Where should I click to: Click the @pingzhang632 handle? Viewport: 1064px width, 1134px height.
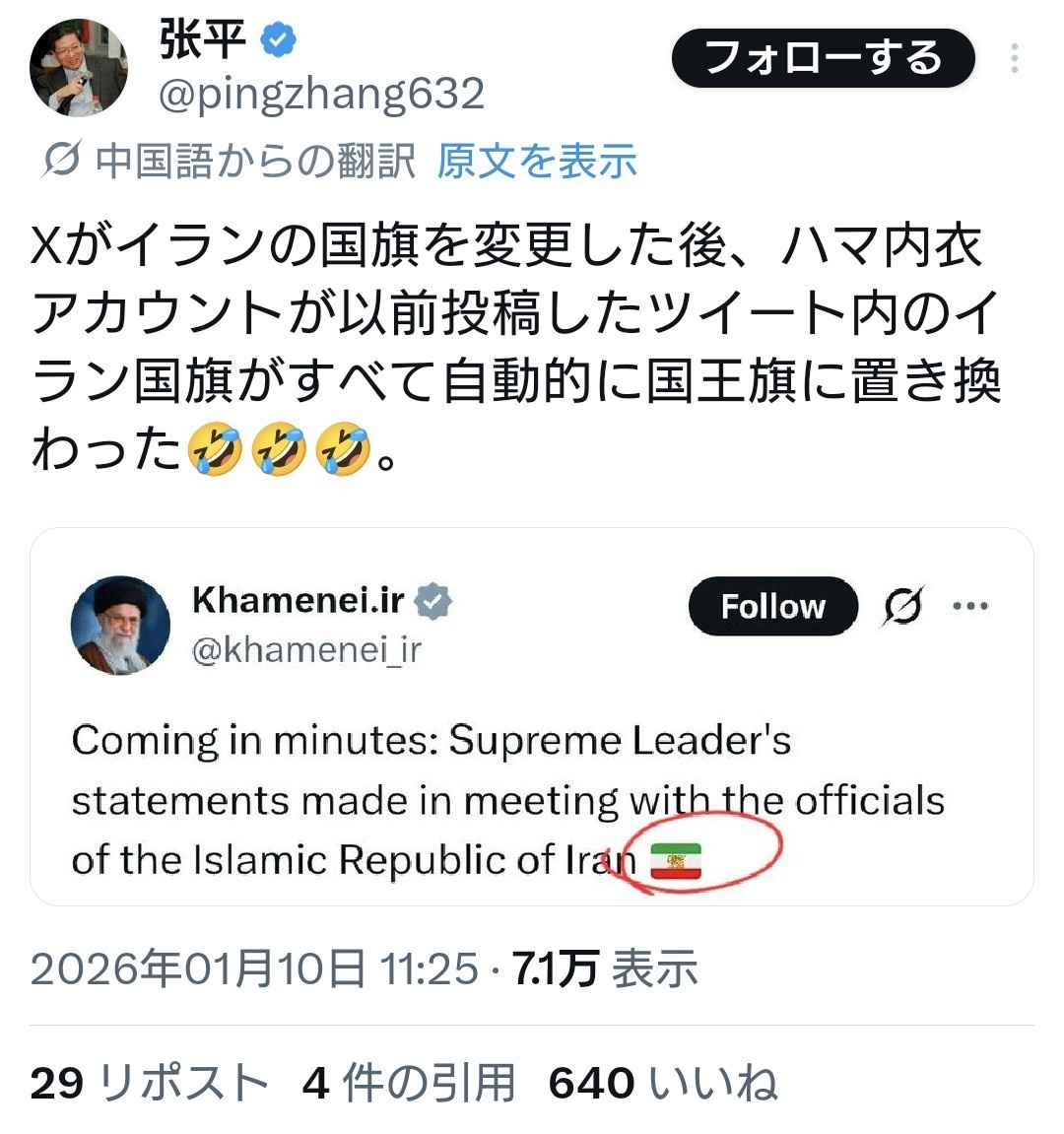[322, 95]
